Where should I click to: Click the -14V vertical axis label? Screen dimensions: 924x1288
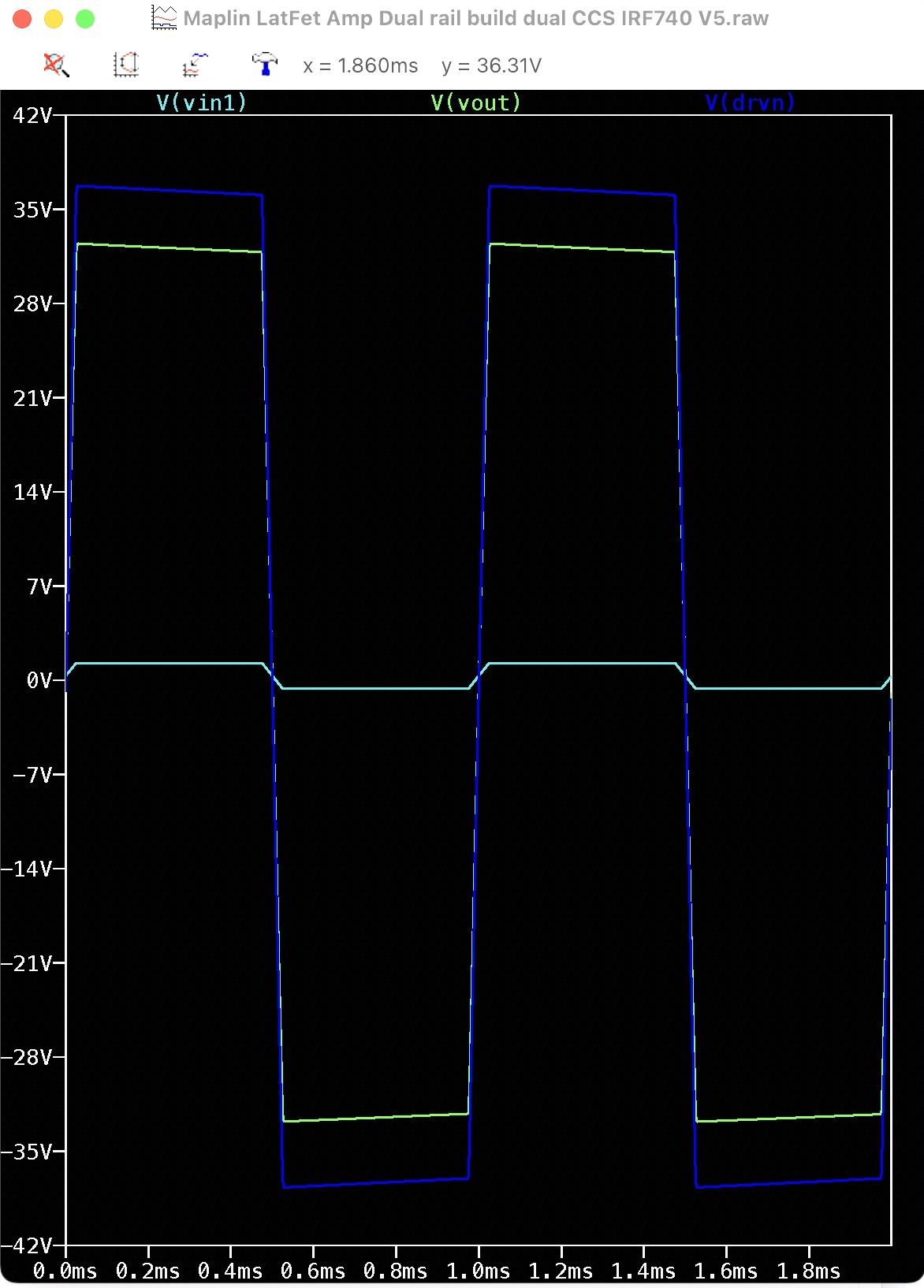click(x=27, y=869)
